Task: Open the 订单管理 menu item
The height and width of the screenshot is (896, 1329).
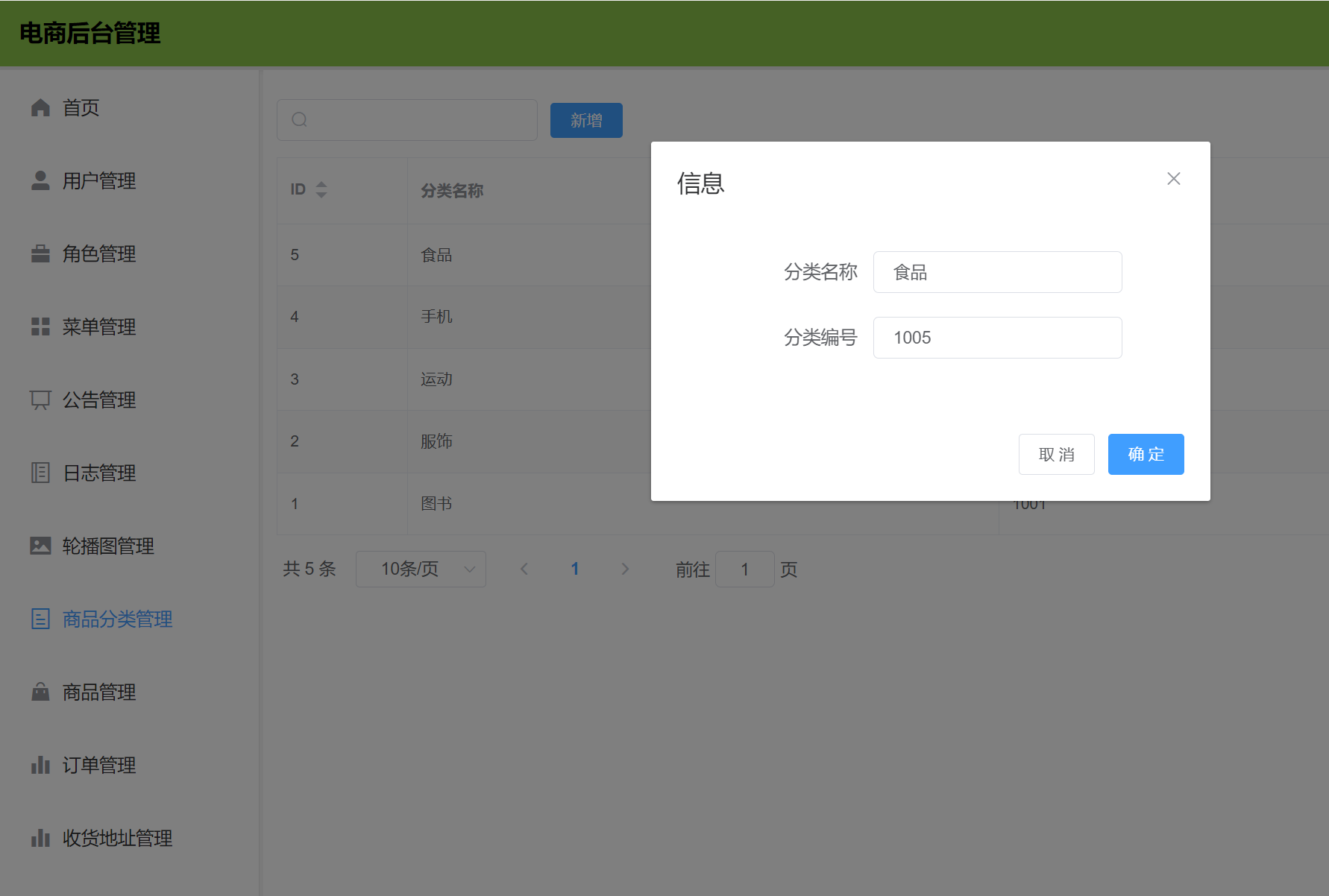Action: point(130,765)
